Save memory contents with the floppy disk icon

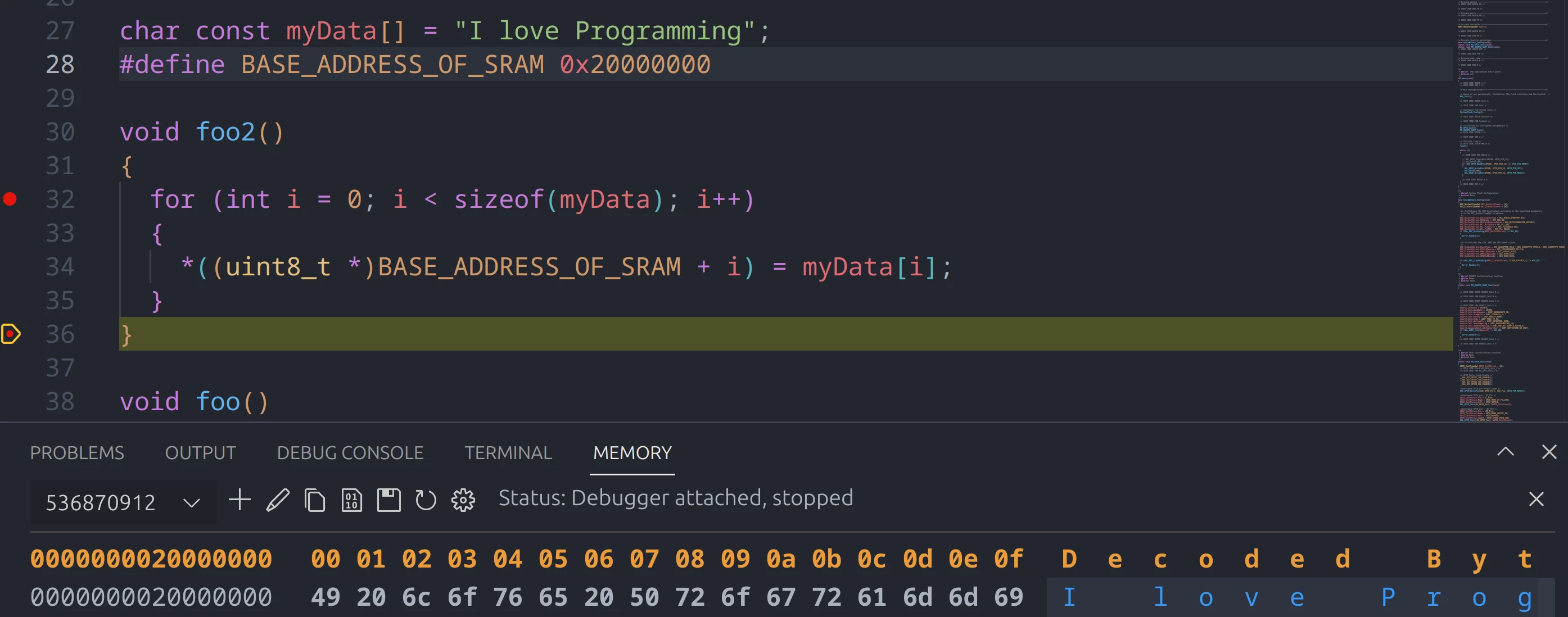click(x=389, y=500)
